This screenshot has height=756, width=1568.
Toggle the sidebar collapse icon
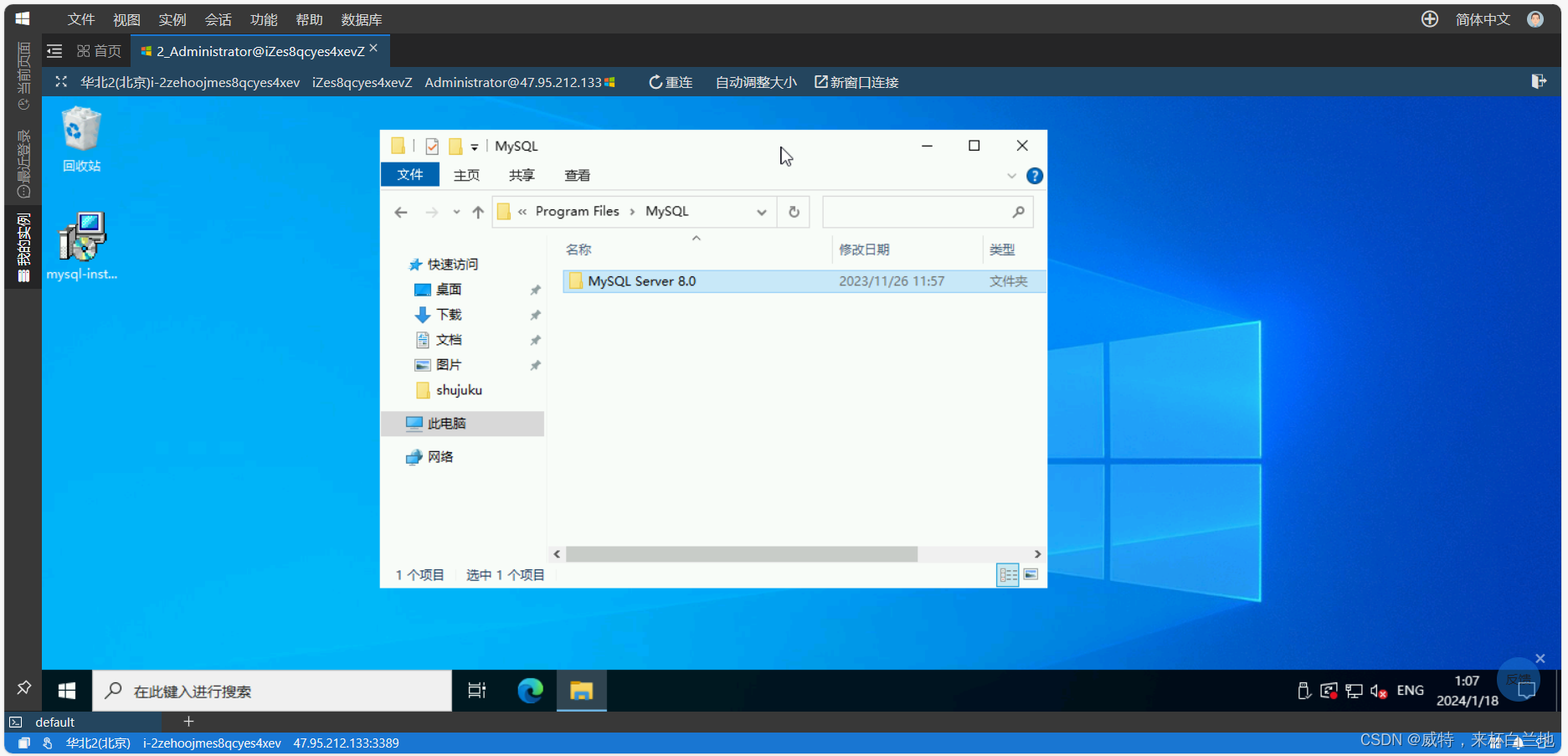pyautogui.click(x=54, y=51)
